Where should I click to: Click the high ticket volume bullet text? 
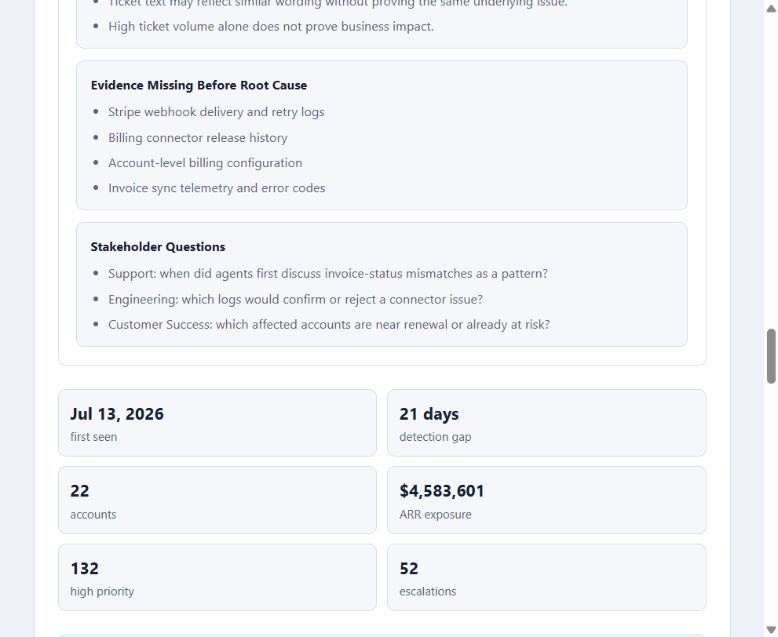(271, 27)
